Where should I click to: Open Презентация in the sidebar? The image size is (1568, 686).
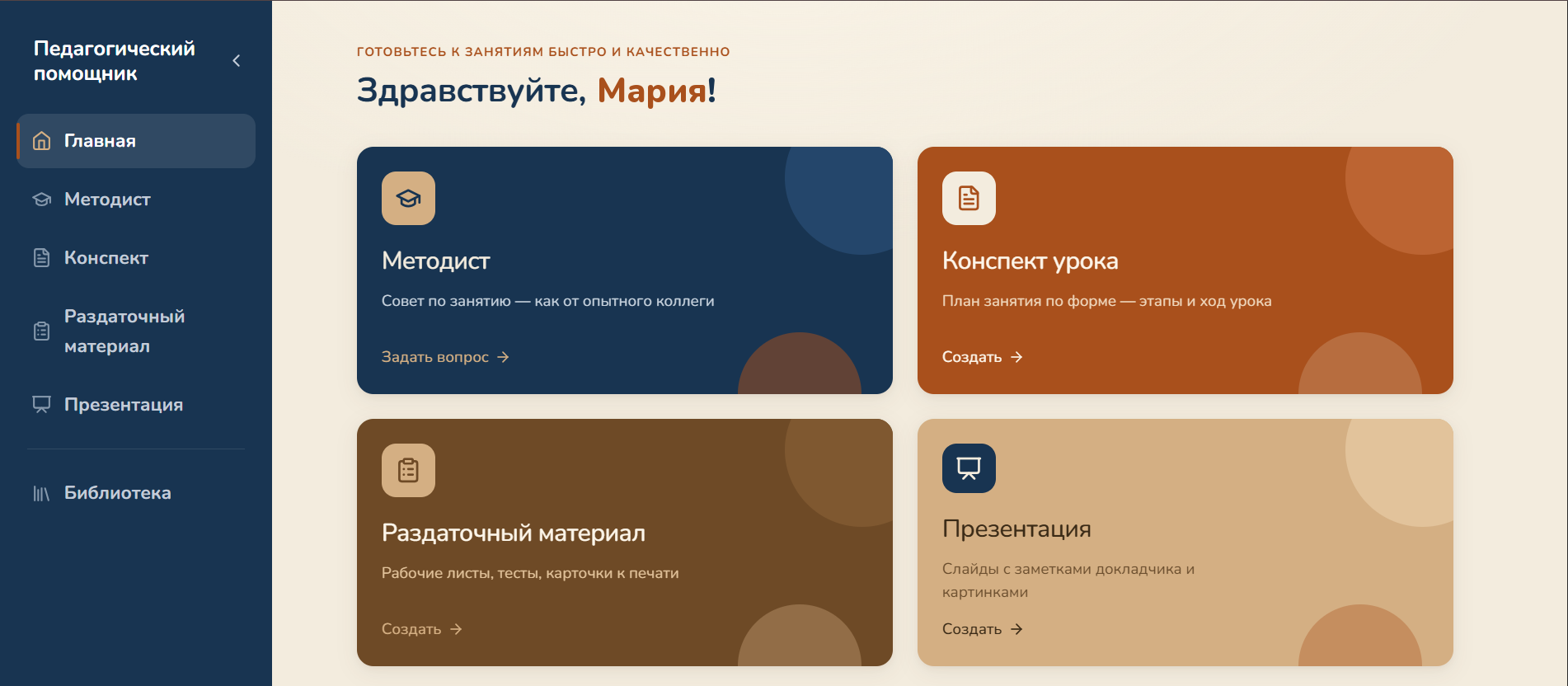click(x=136, y=405)
